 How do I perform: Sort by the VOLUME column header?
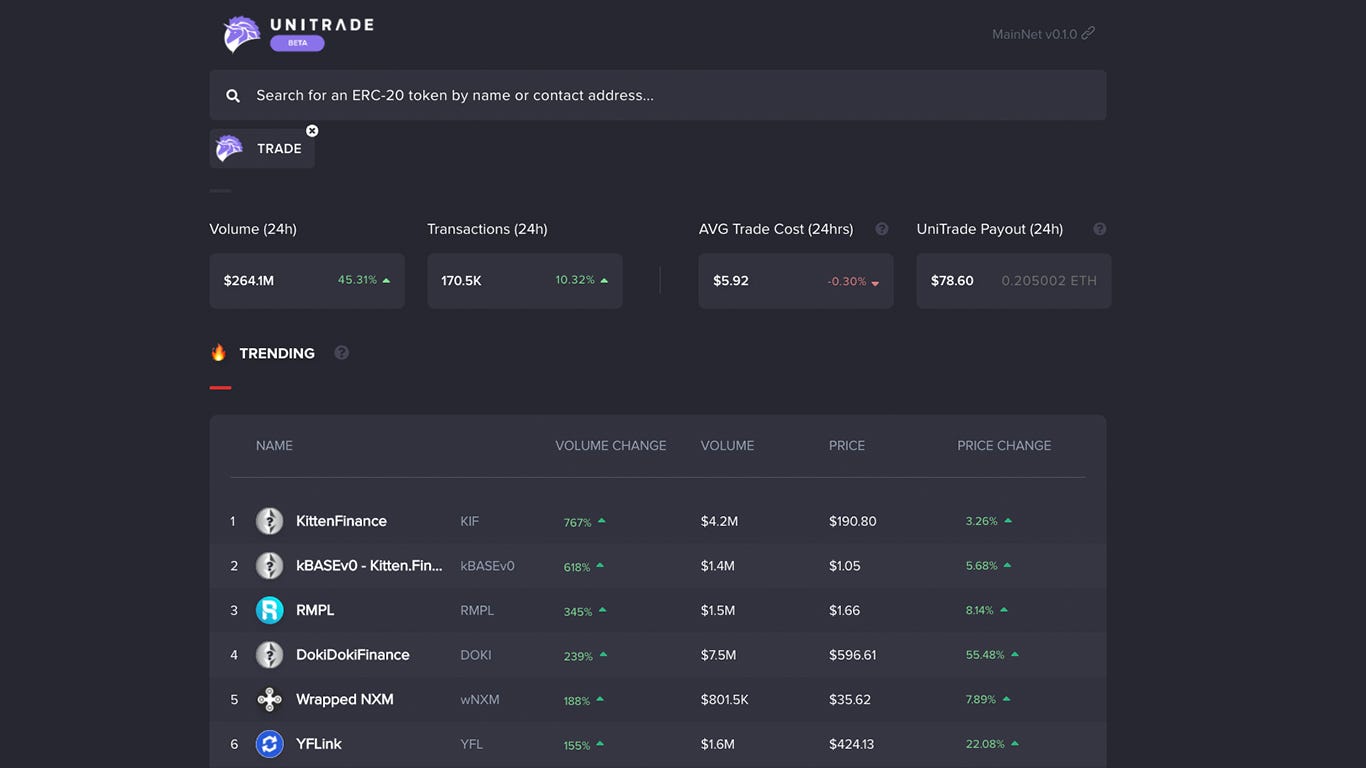click(727, 446)
